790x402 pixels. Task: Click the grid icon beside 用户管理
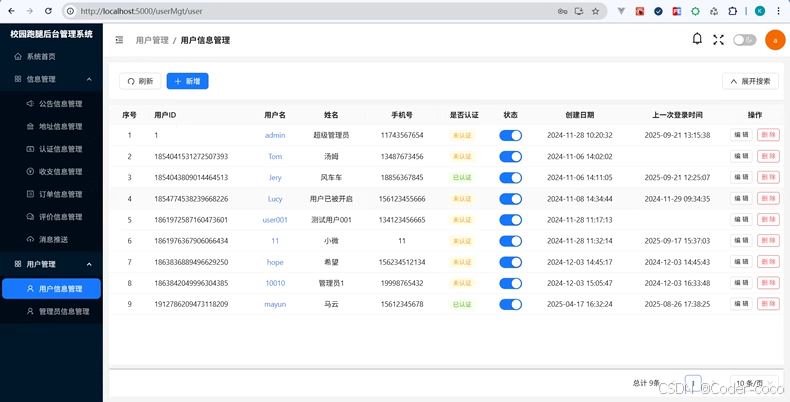point(18,264)
